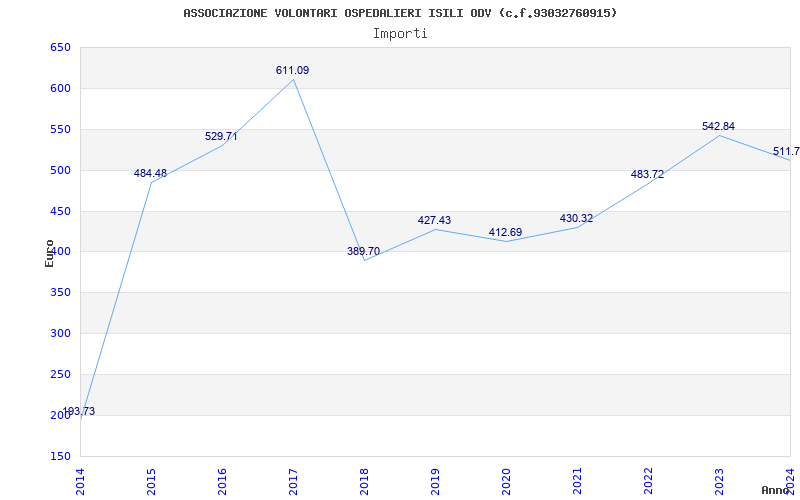The width and height of the screenshot is (800, 500).
Task: Click the 2021 x-axis label
Action: click(x=577, y=480)
